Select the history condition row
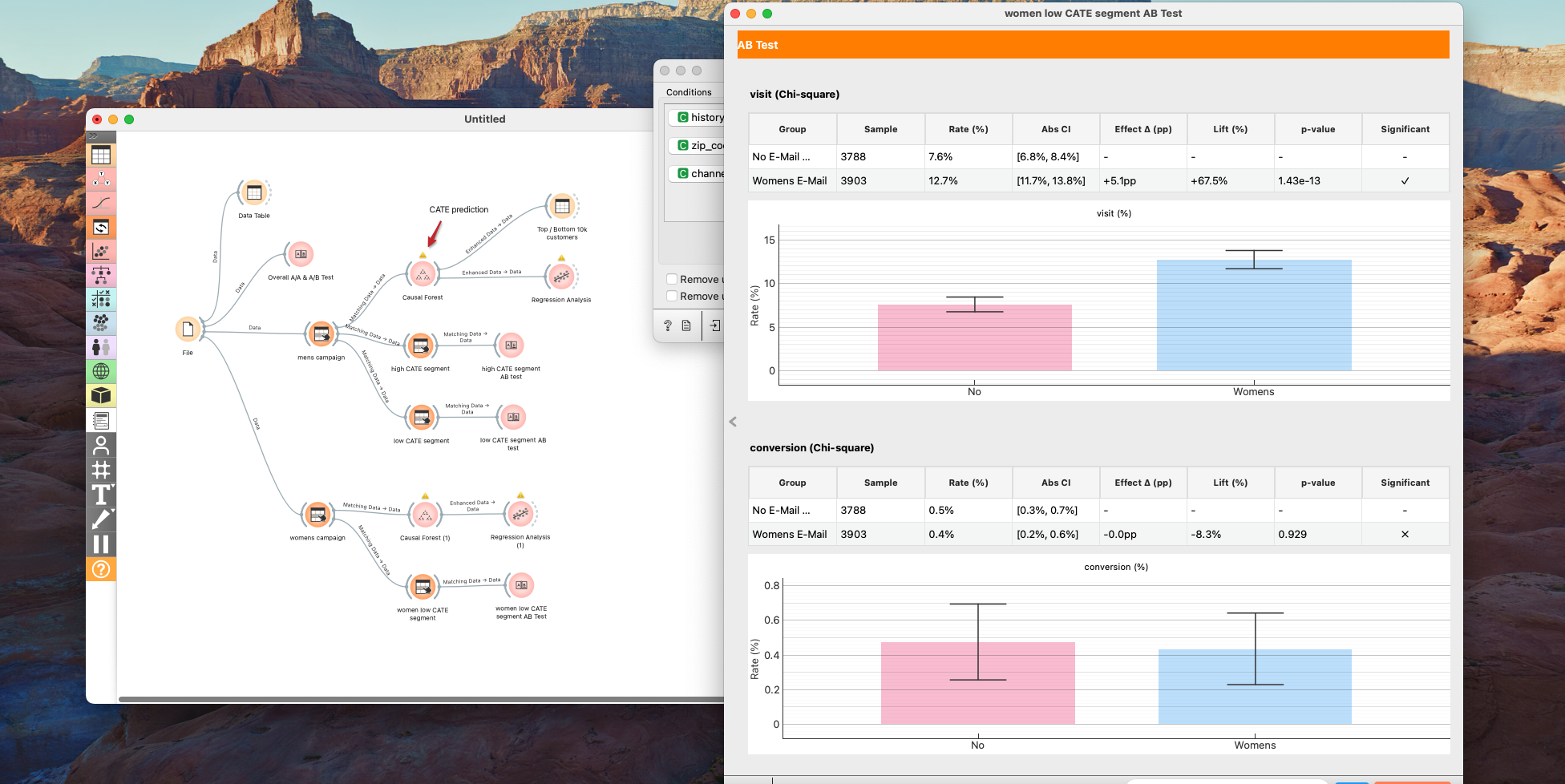This screenshot has height=784, width=1565. [700, 117]
